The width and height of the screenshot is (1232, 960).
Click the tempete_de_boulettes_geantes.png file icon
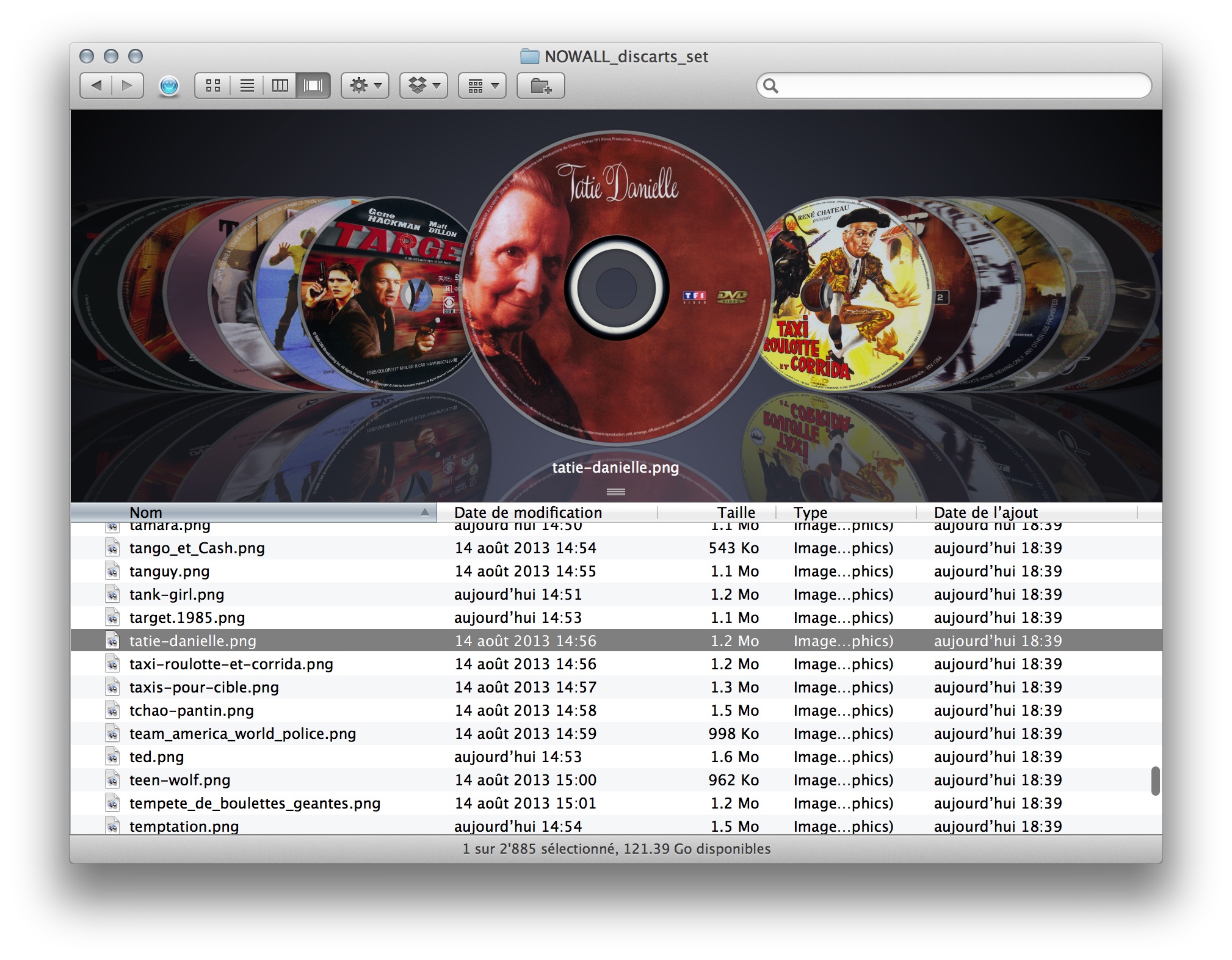click(112, 803)
